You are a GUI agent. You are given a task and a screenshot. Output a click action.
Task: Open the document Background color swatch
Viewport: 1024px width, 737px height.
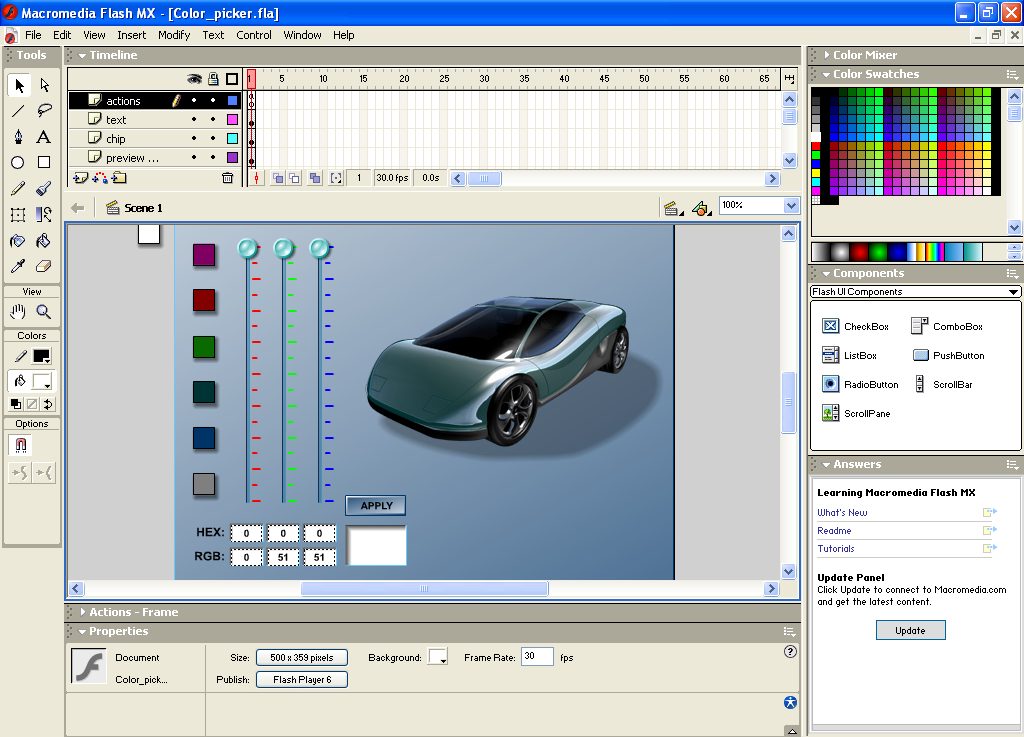[x=438, y=657]
